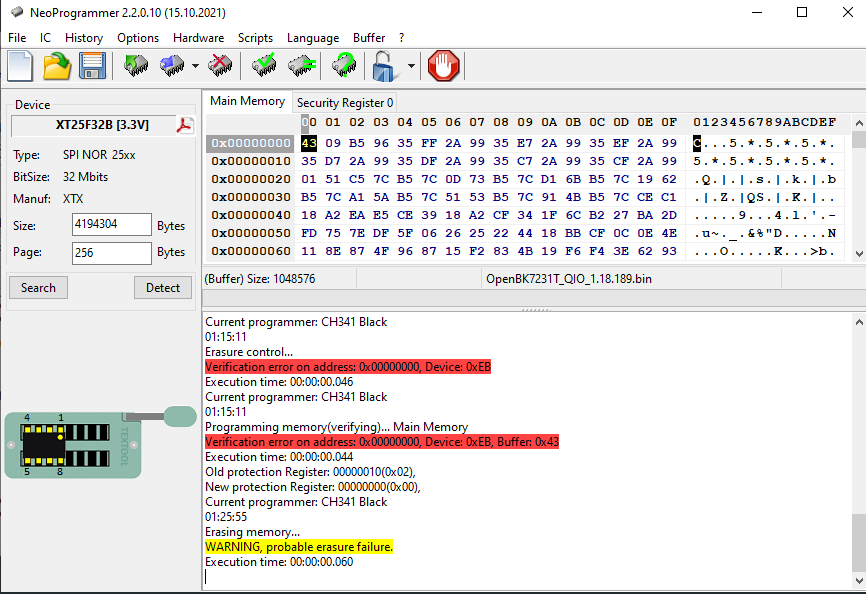Screen dimensions: 866x594
Task: Select address row 0x00000050
Action: [x=251, y=233]
